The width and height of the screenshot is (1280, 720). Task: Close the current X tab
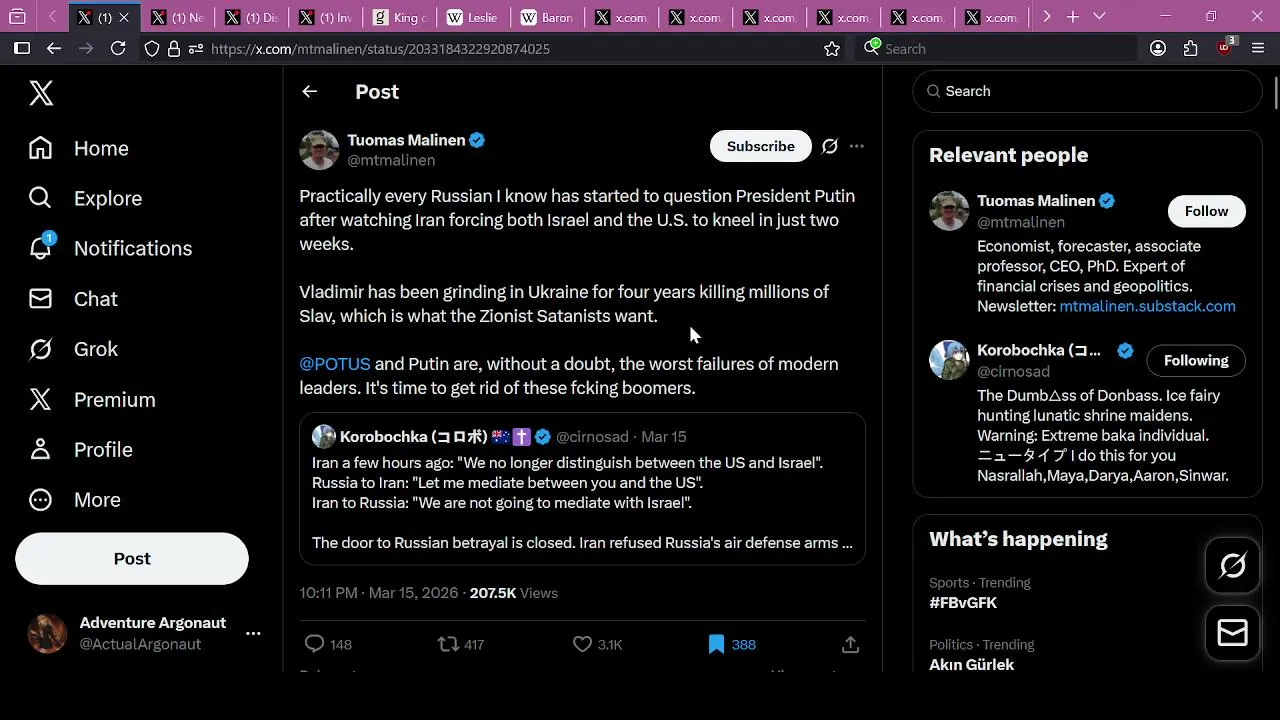[x=124, y=17]
